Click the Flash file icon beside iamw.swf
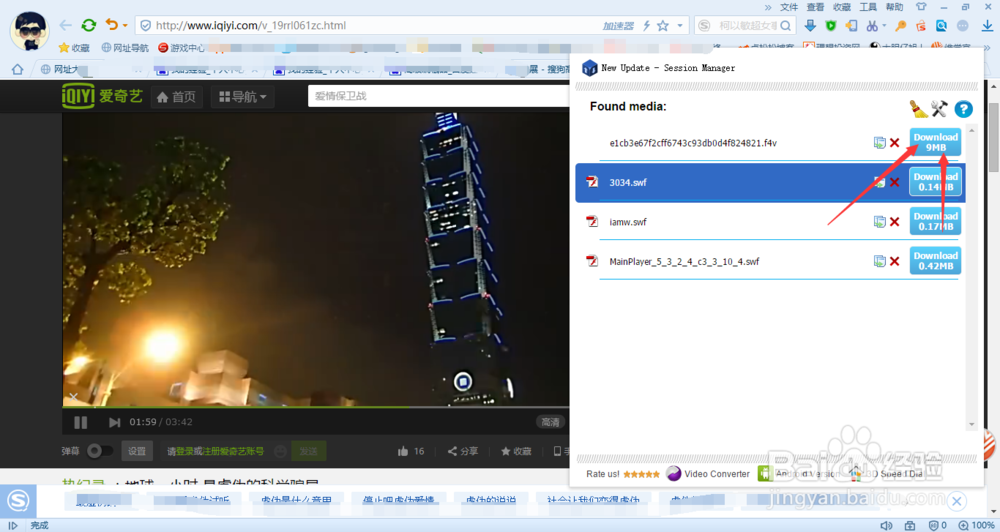 592,221
